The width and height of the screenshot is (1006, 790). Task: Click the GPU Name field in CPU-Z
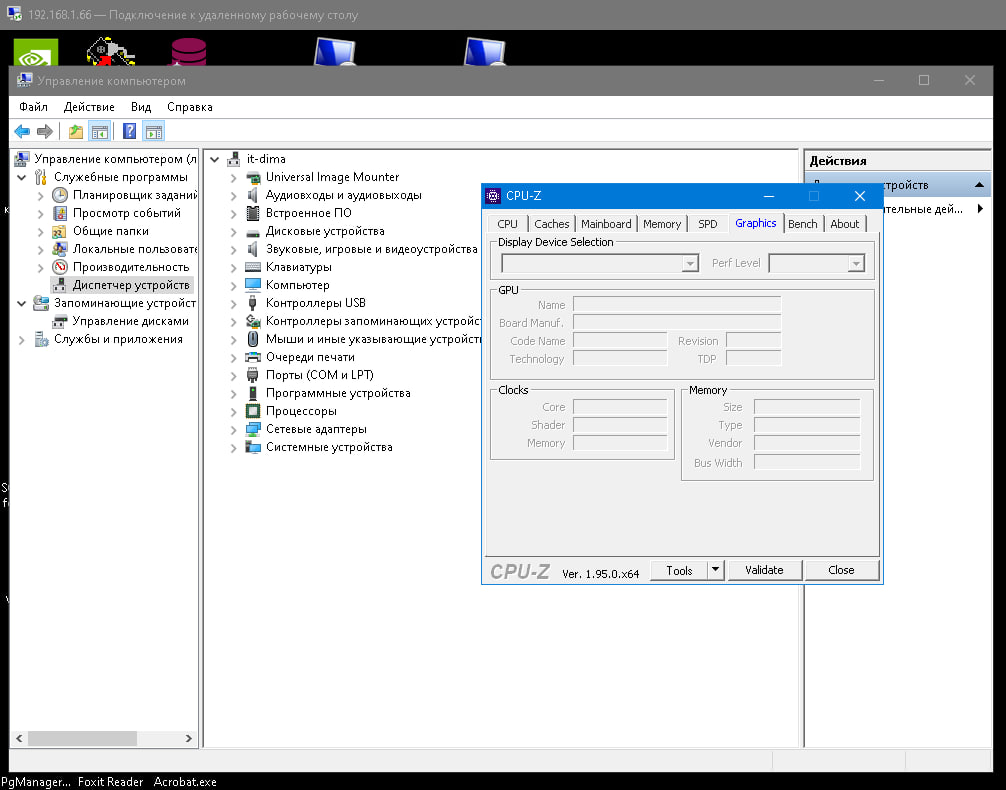[x=677, y=304]
